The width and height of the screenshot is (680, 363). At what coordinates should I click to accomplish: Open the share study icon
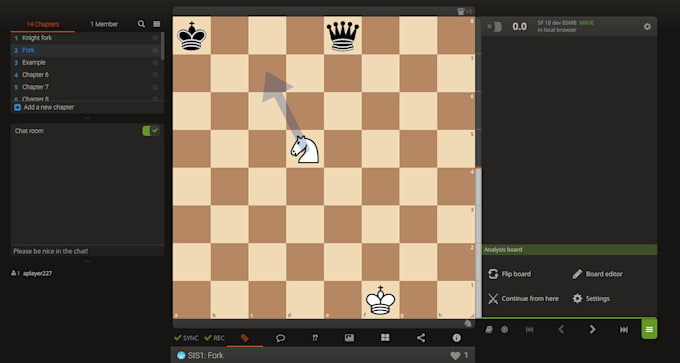click(x=421, y=338)
